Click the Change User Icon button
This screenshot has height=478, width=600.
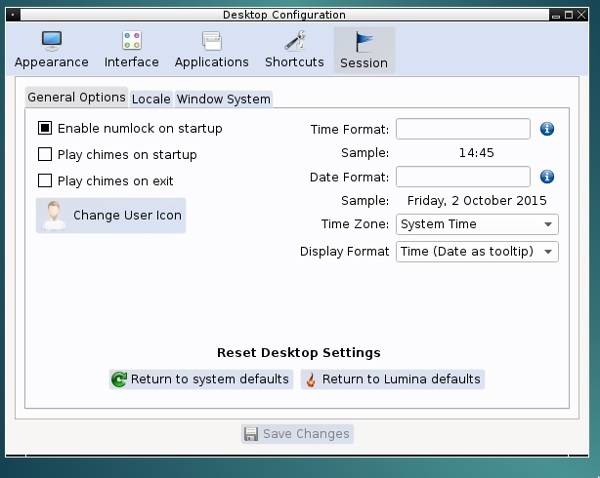[111, 215]
